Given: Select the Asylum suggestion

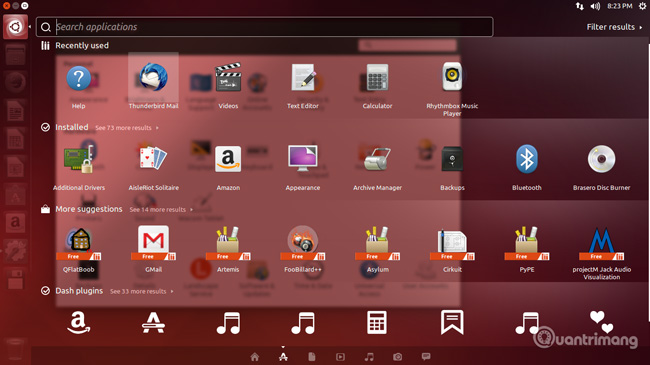Looking at the screenshot, I should point(378,243).
